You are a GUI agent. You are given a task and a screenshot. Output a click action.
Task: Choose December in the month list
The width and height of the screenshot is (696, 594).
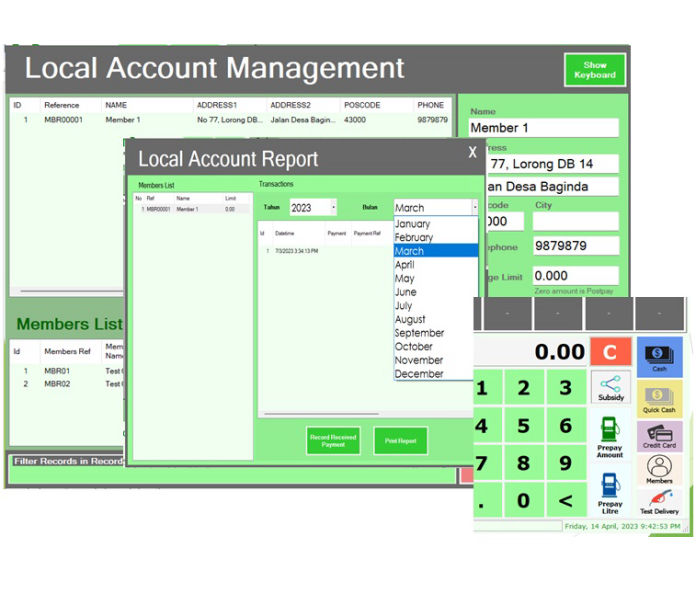click(x=419, y=374)
